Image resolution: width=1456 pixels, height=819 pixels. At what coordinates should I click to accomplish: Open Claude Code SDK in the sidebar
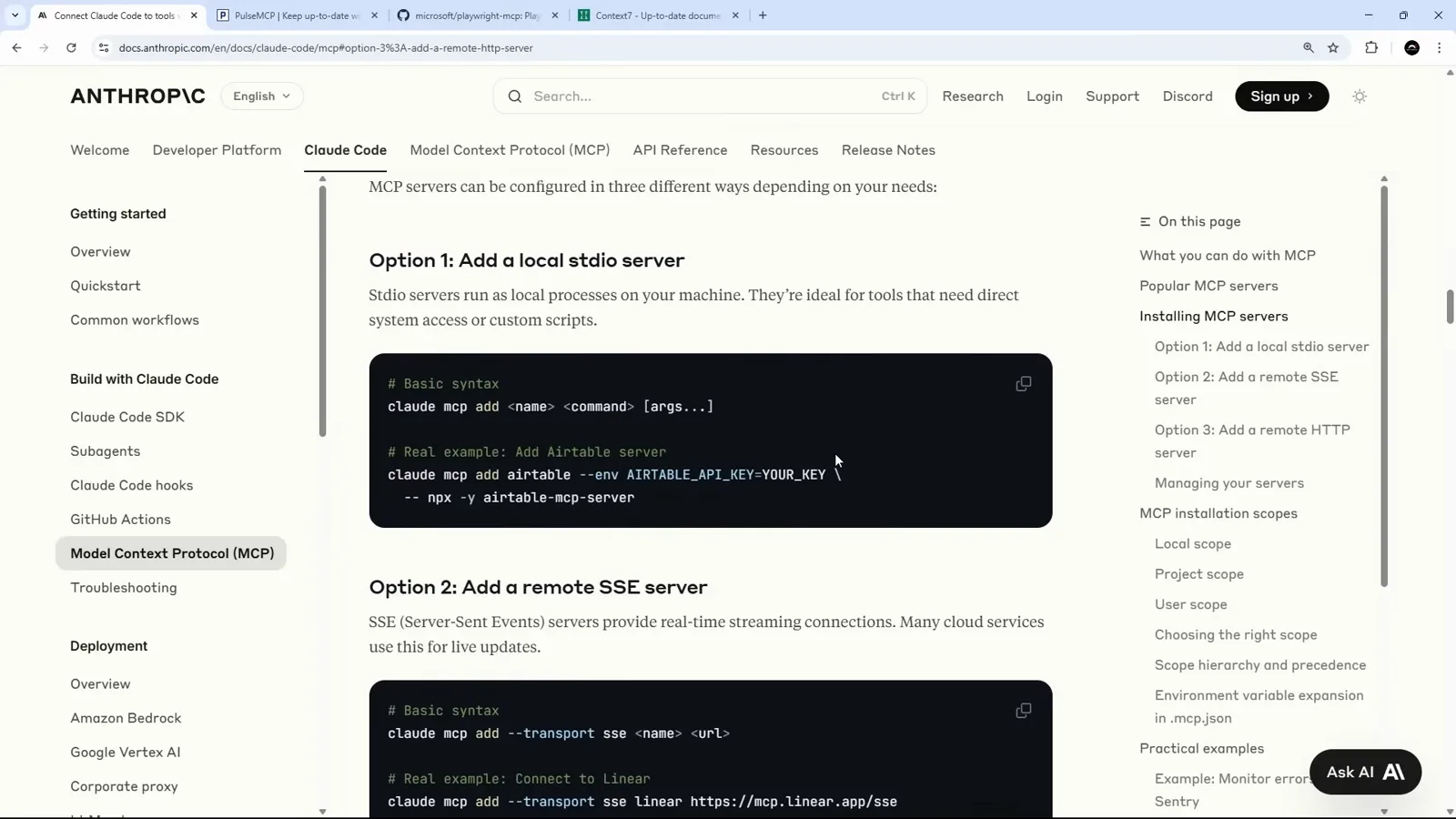[127, 417]
